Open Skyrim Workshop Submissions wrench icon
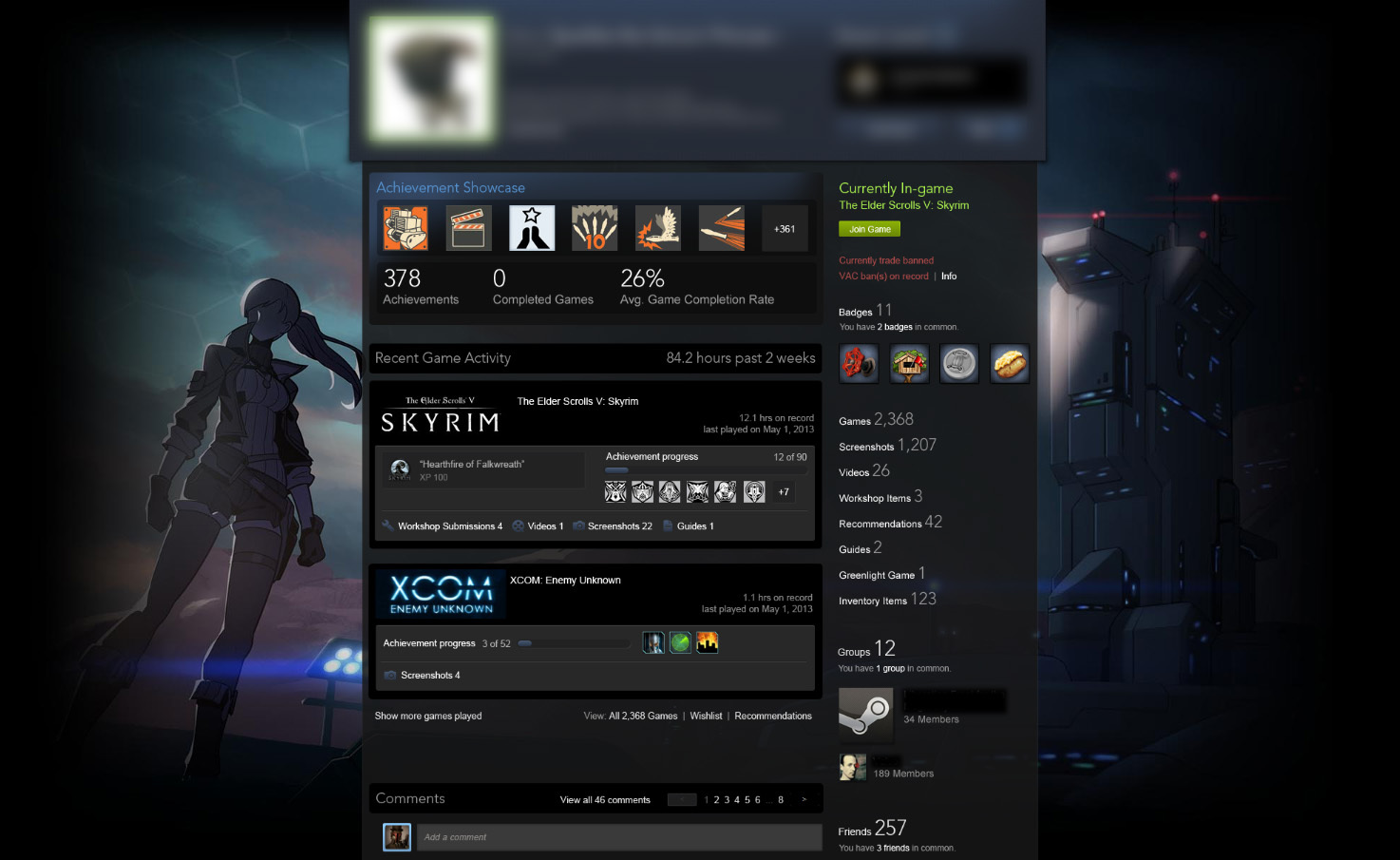The width and height of the screenshot is (1400, 860). (x=388, y=526)
